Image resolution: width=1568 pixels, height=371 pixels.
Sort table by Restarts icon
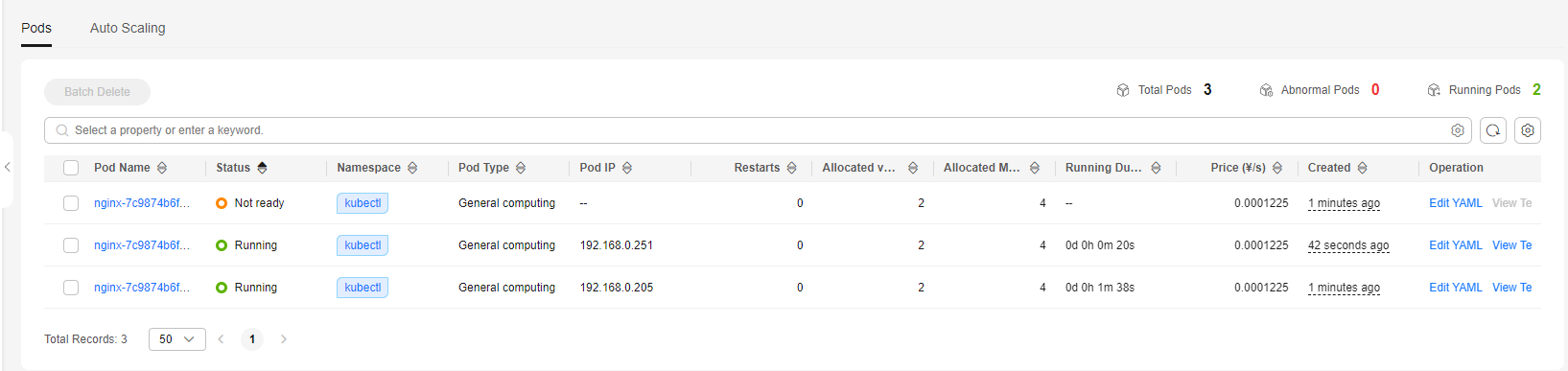pyautogui.click(x=791, y=168)
